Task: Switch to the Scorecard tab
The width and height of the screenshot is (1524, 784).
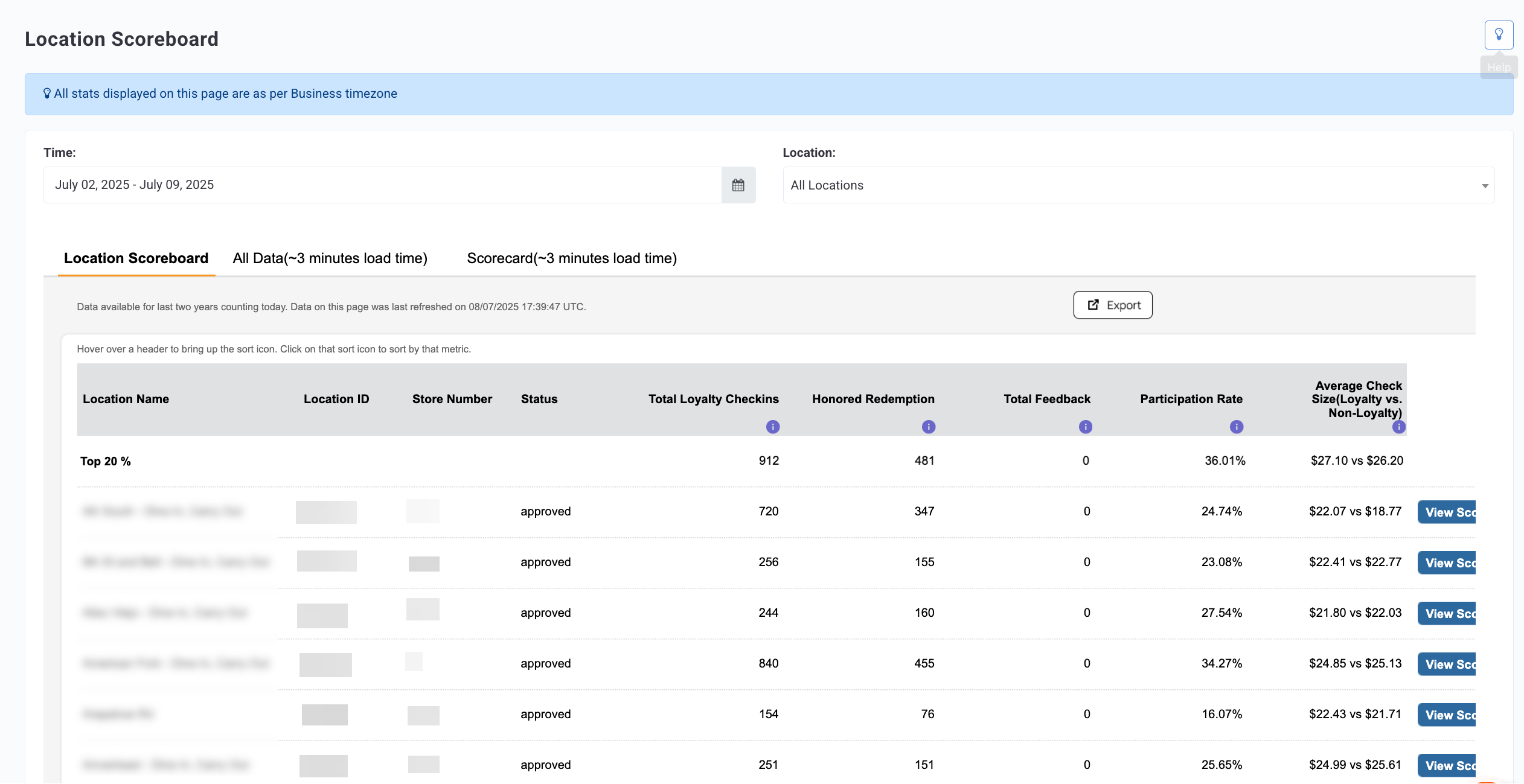Action: [x=572, y=258]
